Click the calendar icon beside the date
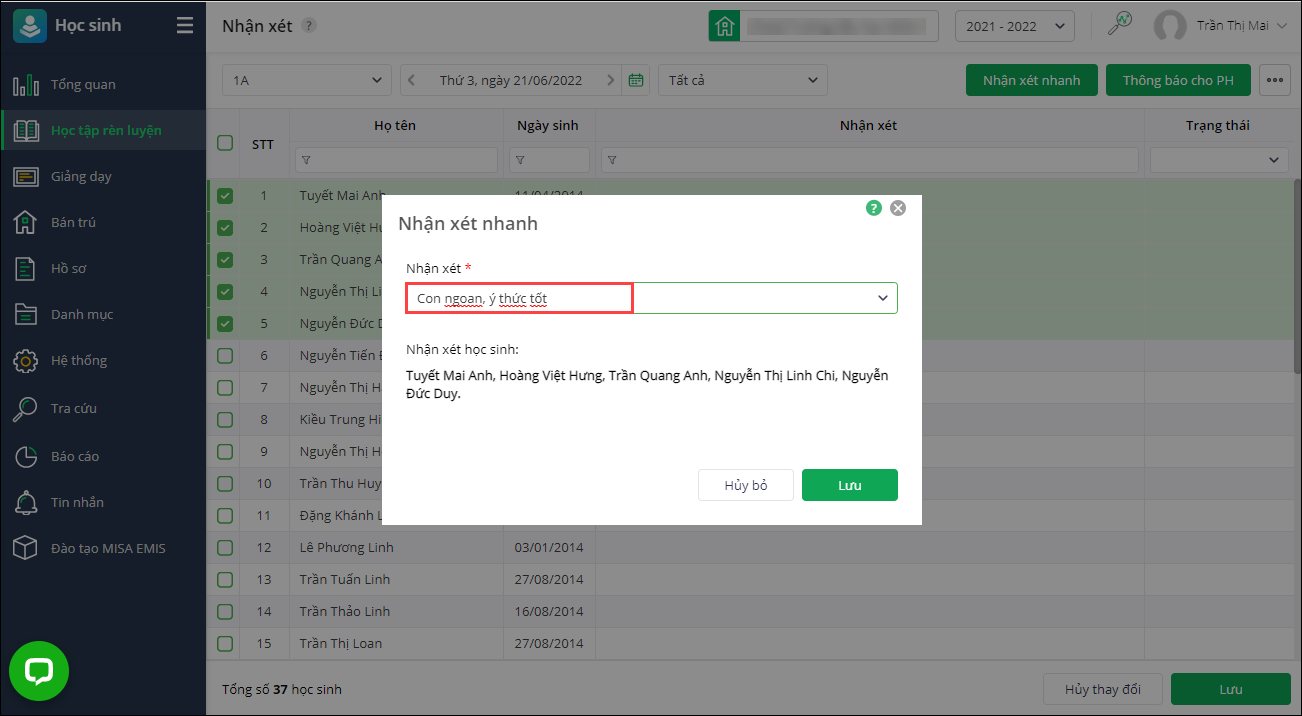This screenshot has width=1302, height=716. [635, 80]
